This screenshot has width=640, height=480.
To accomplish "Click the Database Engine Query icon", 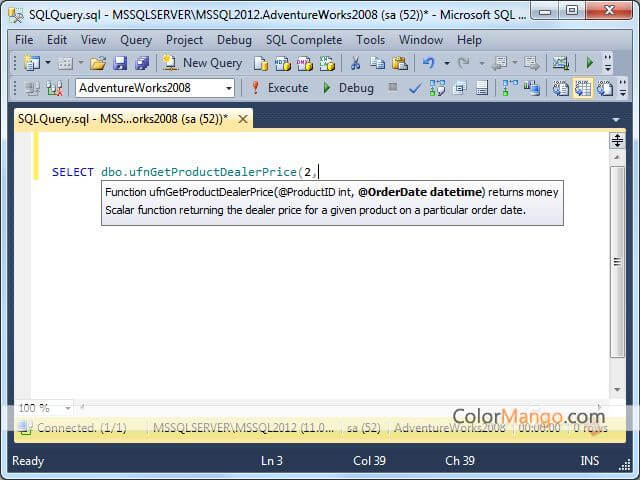I will point(260,63).
